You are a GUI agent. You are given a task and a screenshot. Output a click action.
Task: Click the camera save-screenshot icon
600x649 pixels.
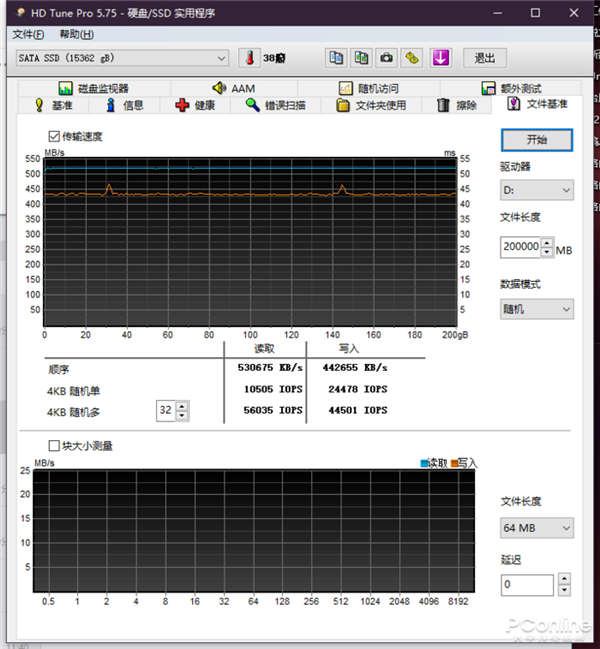pos(386,58)
